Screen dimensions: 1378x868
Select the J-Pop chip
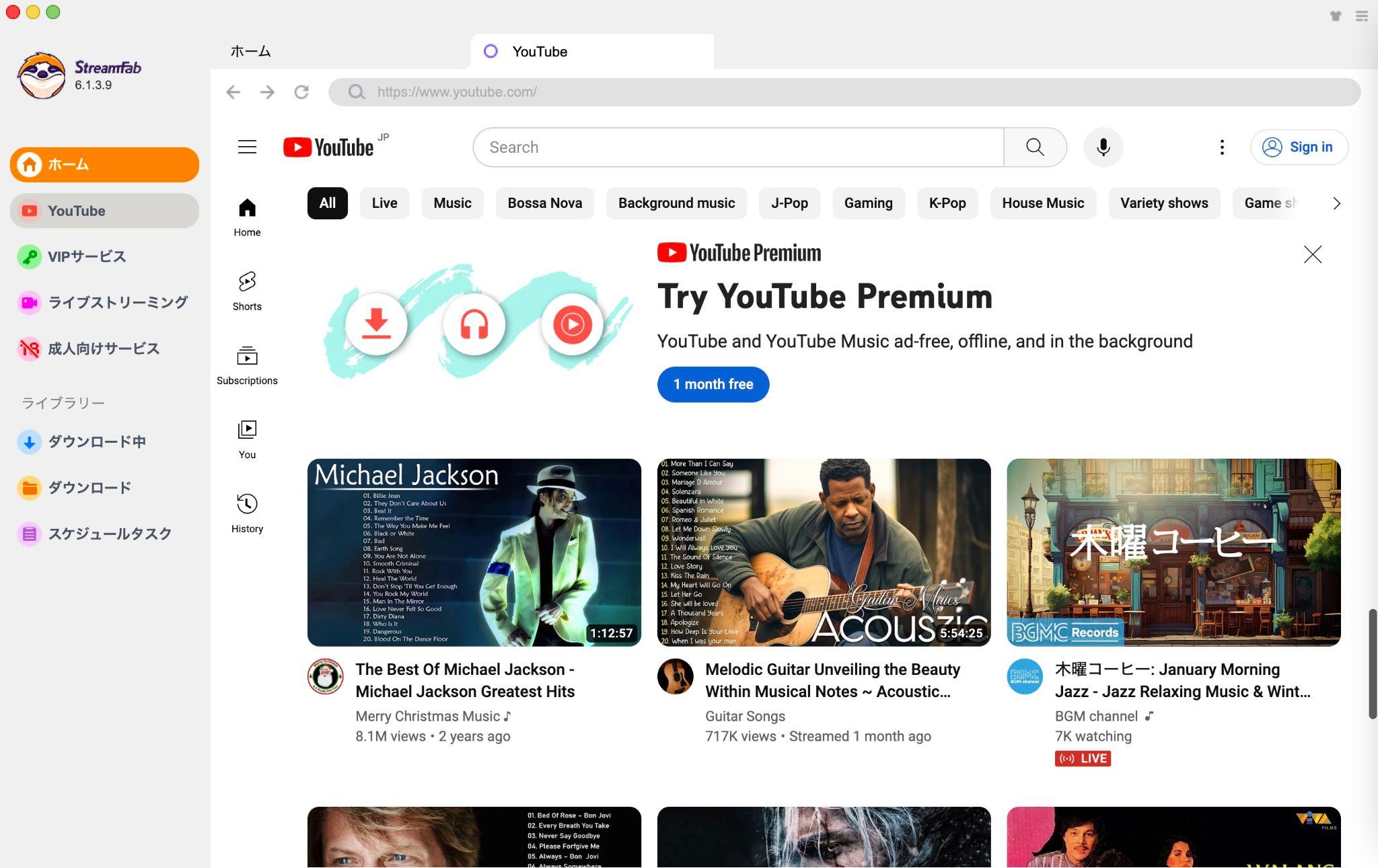[789, 203]
